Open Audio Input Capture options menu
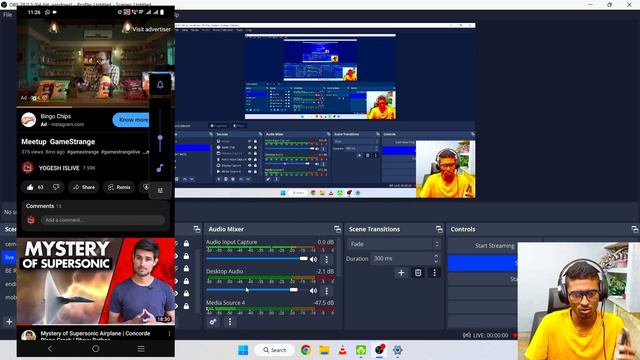 326,259
